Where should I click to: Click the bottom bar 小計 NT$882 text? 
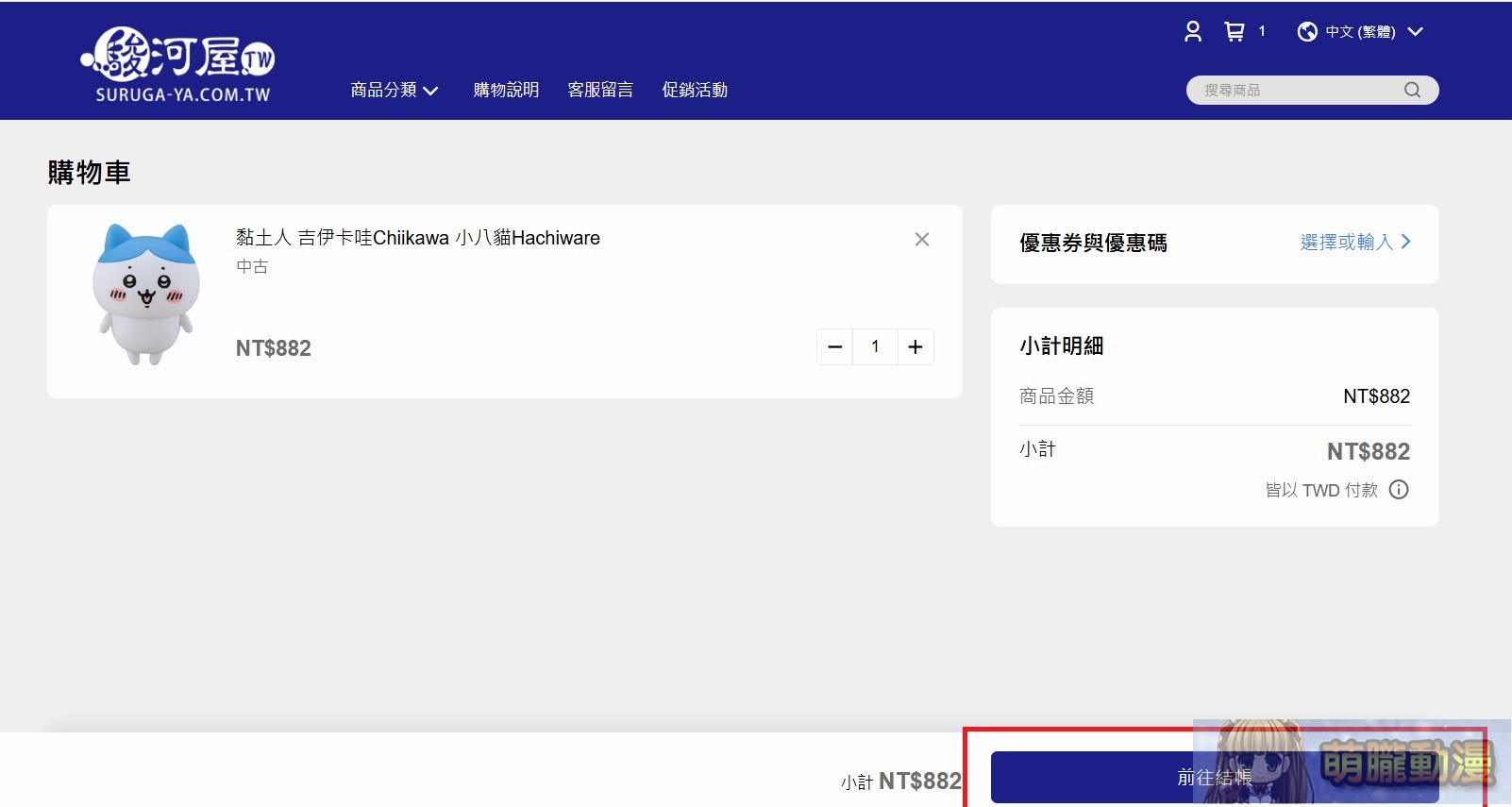(901, 782)
